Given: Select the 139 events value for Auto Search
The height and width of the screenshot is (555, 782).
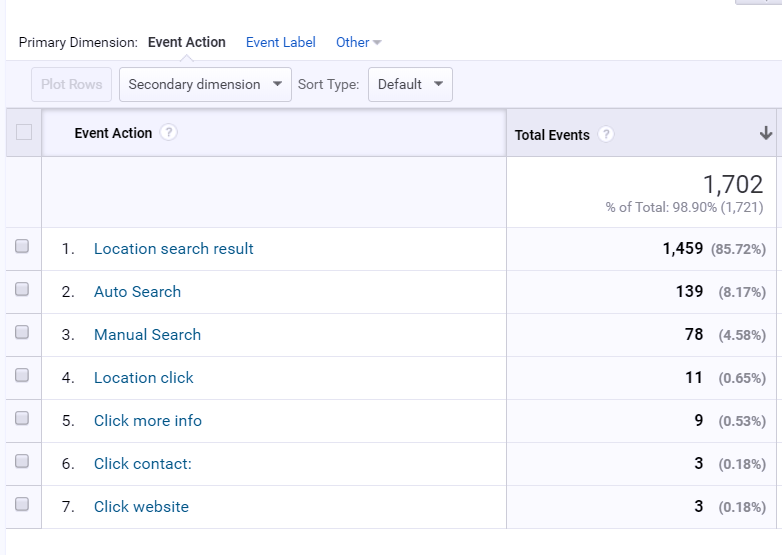Looking at the screenshot, I should coord(689,291).
